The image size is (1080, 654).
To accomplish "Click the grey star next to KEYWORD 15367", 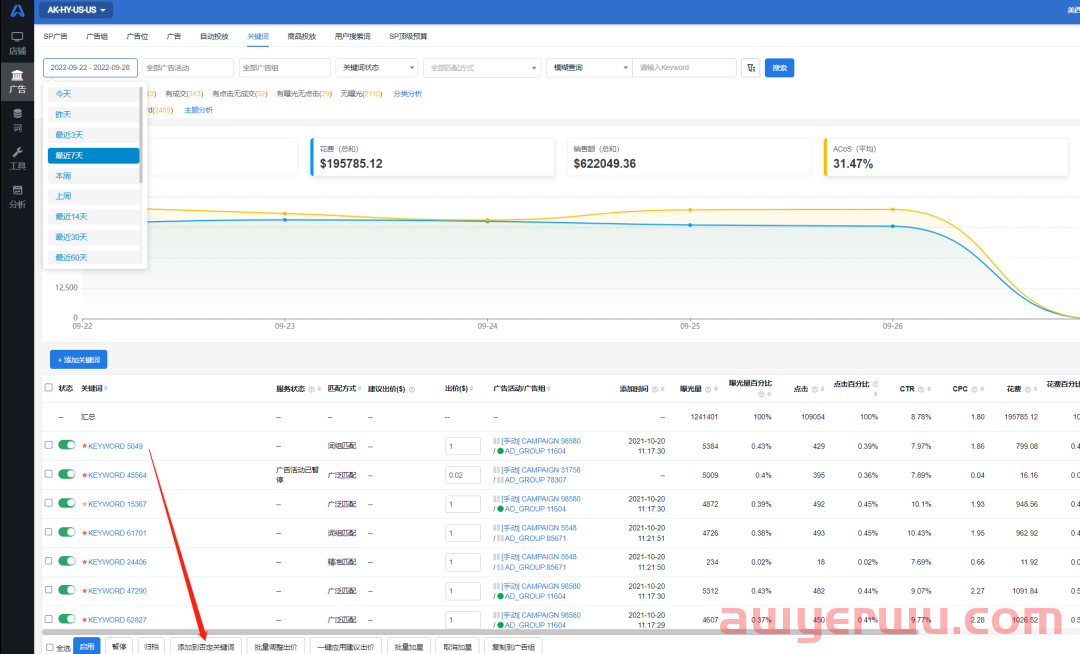I will point(85,504).
